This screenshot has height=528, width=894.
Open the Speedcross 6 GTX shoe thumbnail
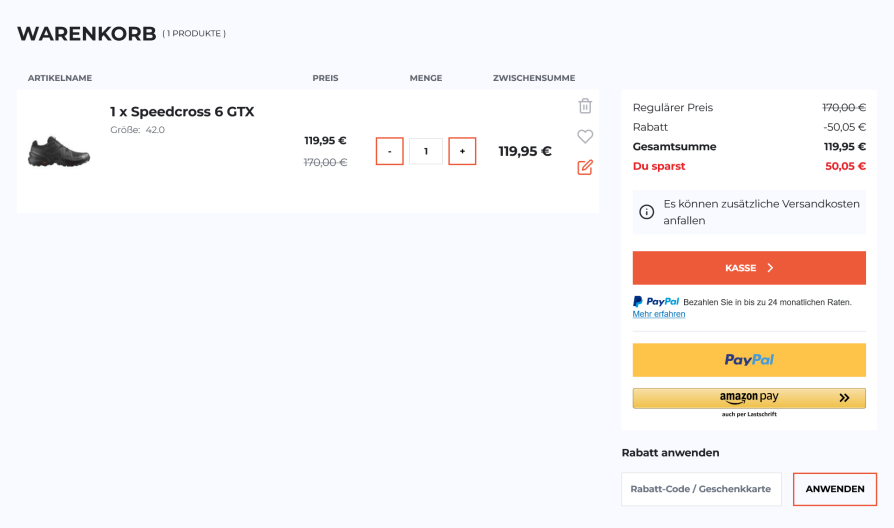tap(59, 152)
